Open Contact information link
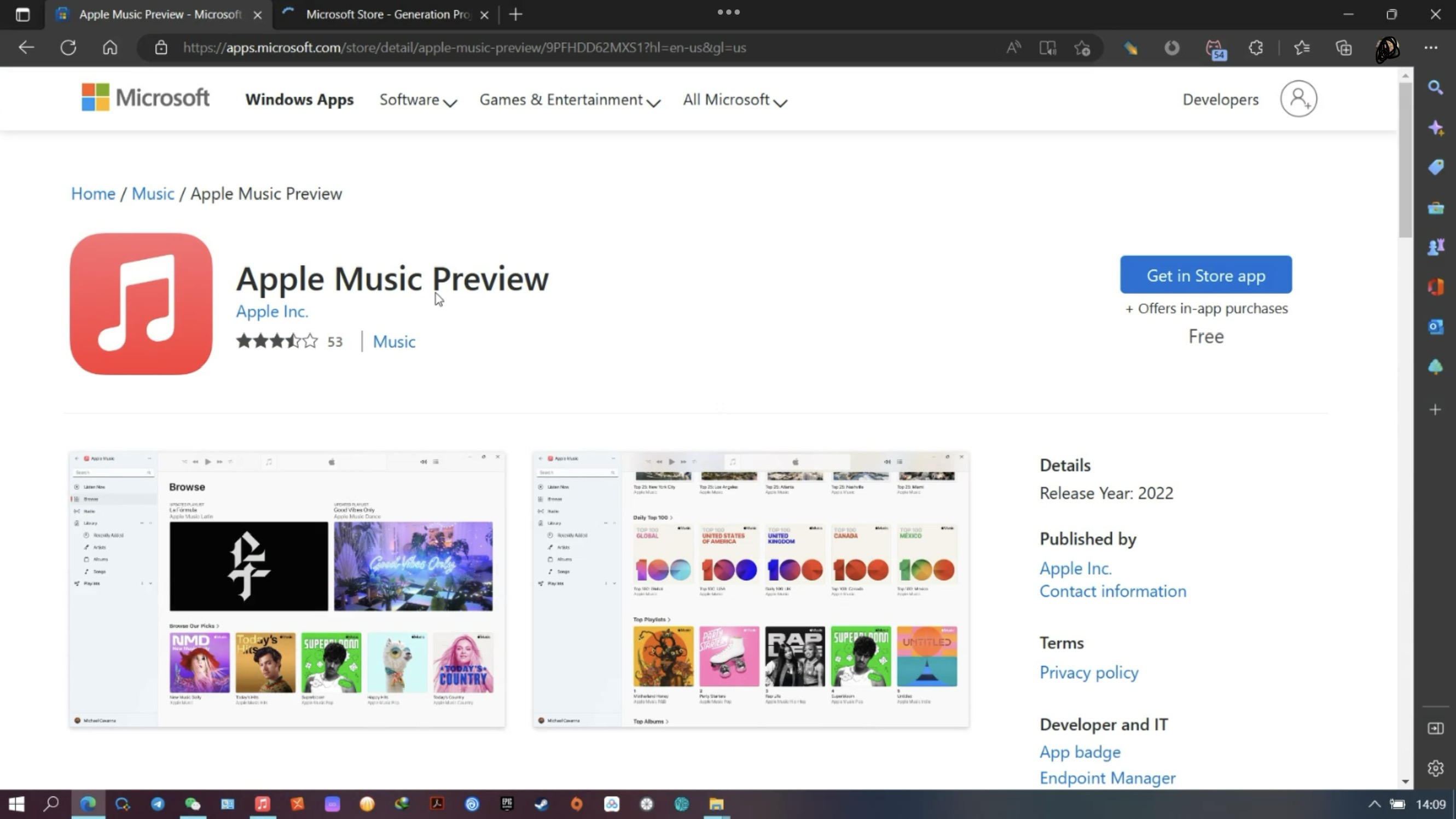1456x819 pixels. coord(1112,591)
